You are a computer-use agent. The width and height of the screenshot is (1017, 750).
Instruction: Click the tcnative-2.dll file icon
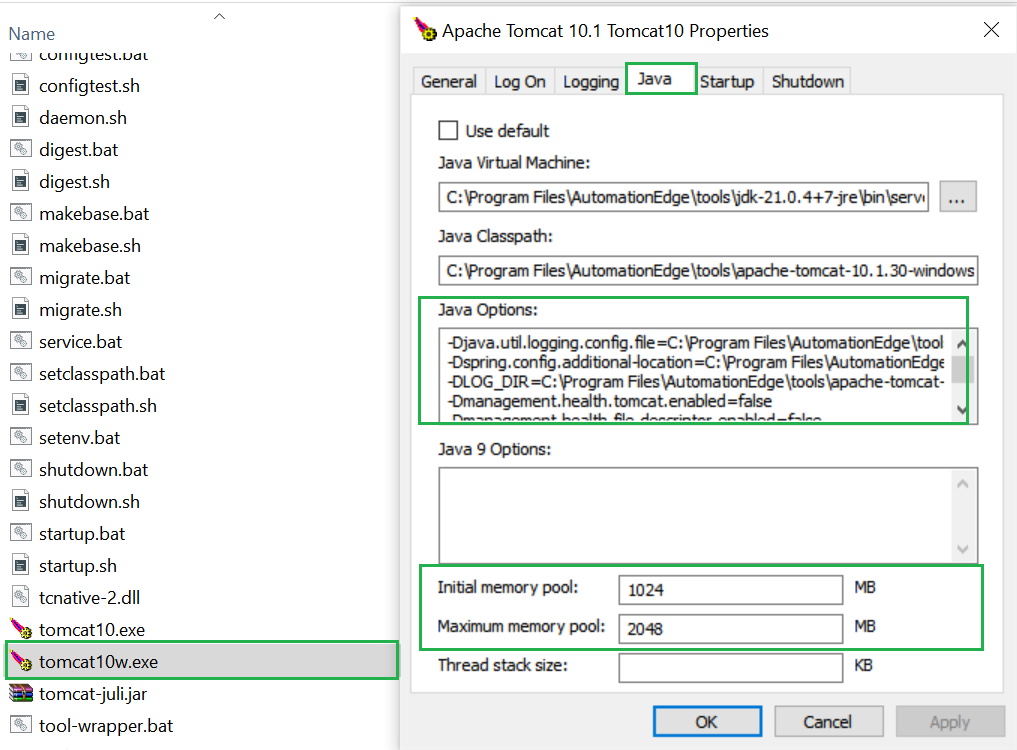point(21,597)
